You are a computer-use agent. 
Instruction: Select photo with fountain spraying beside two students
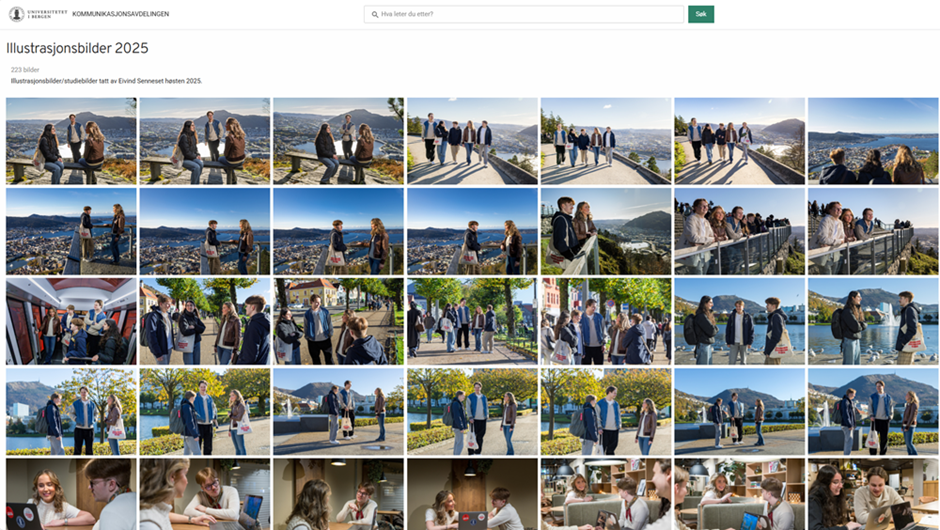872,321
